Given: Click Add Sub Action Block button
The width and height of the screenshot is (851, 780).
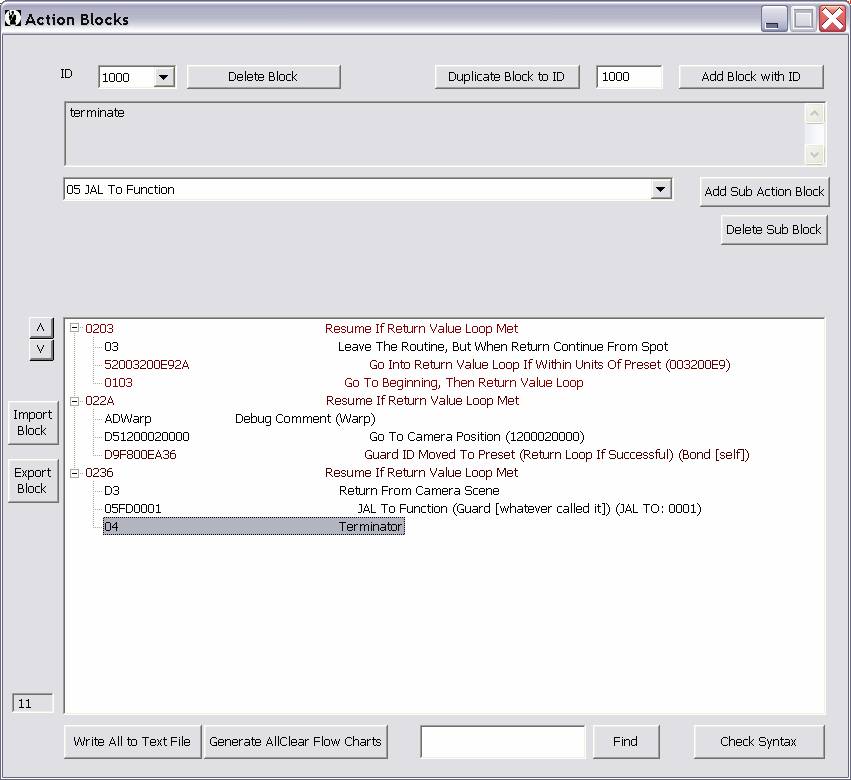Looking at the screenshot, I should (764, 192).
